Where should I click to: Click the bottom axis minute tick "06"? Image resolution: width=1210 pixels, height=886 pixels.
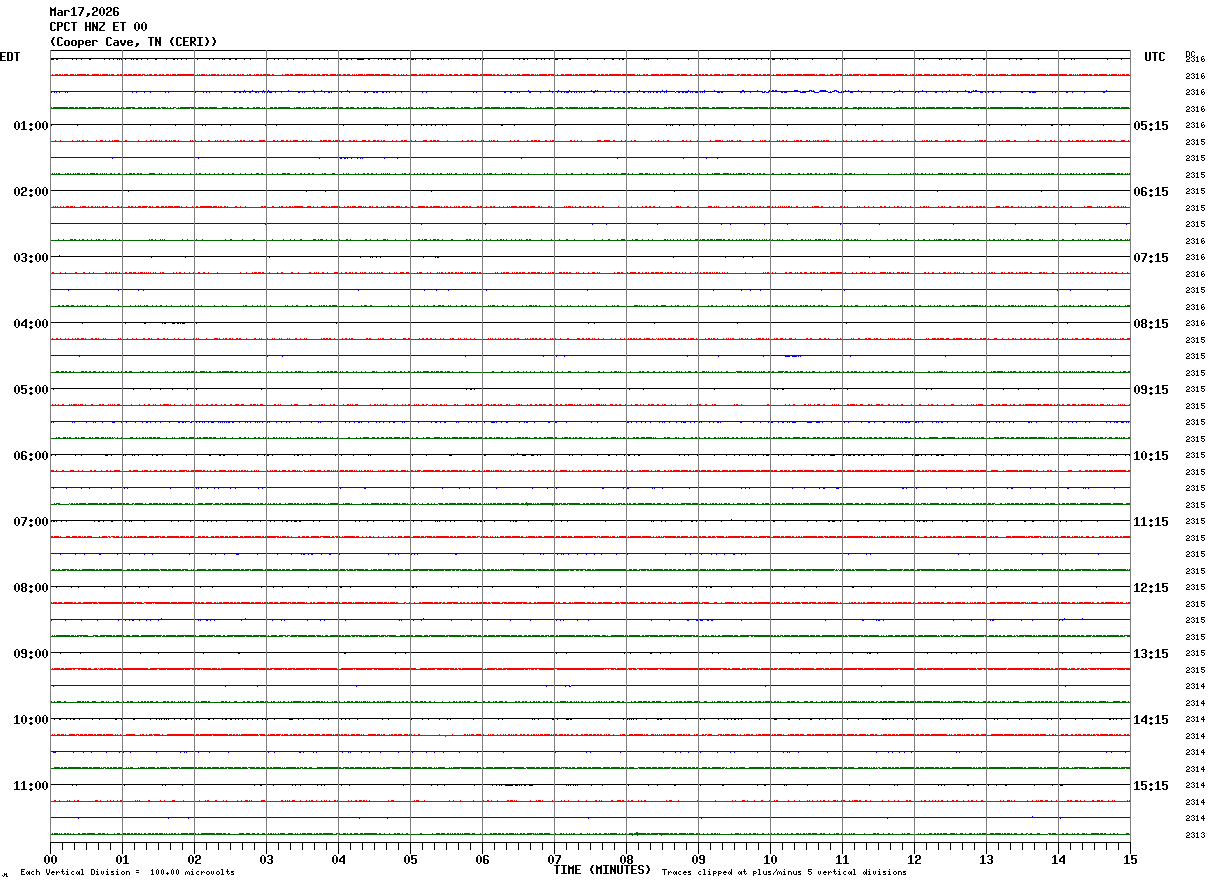coord(483,859)
